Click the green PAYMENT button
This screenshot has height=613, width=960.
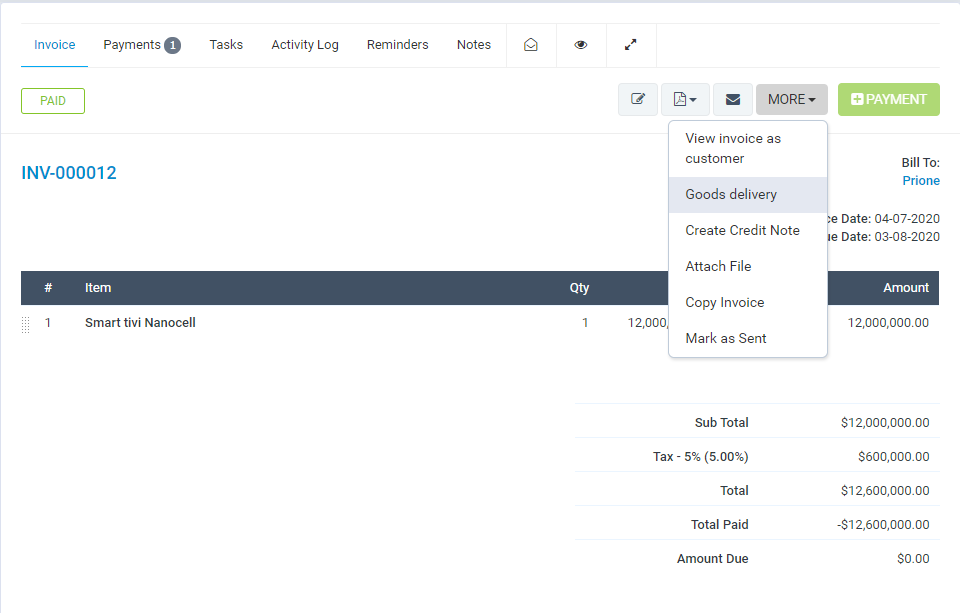[x=888, y=99]
